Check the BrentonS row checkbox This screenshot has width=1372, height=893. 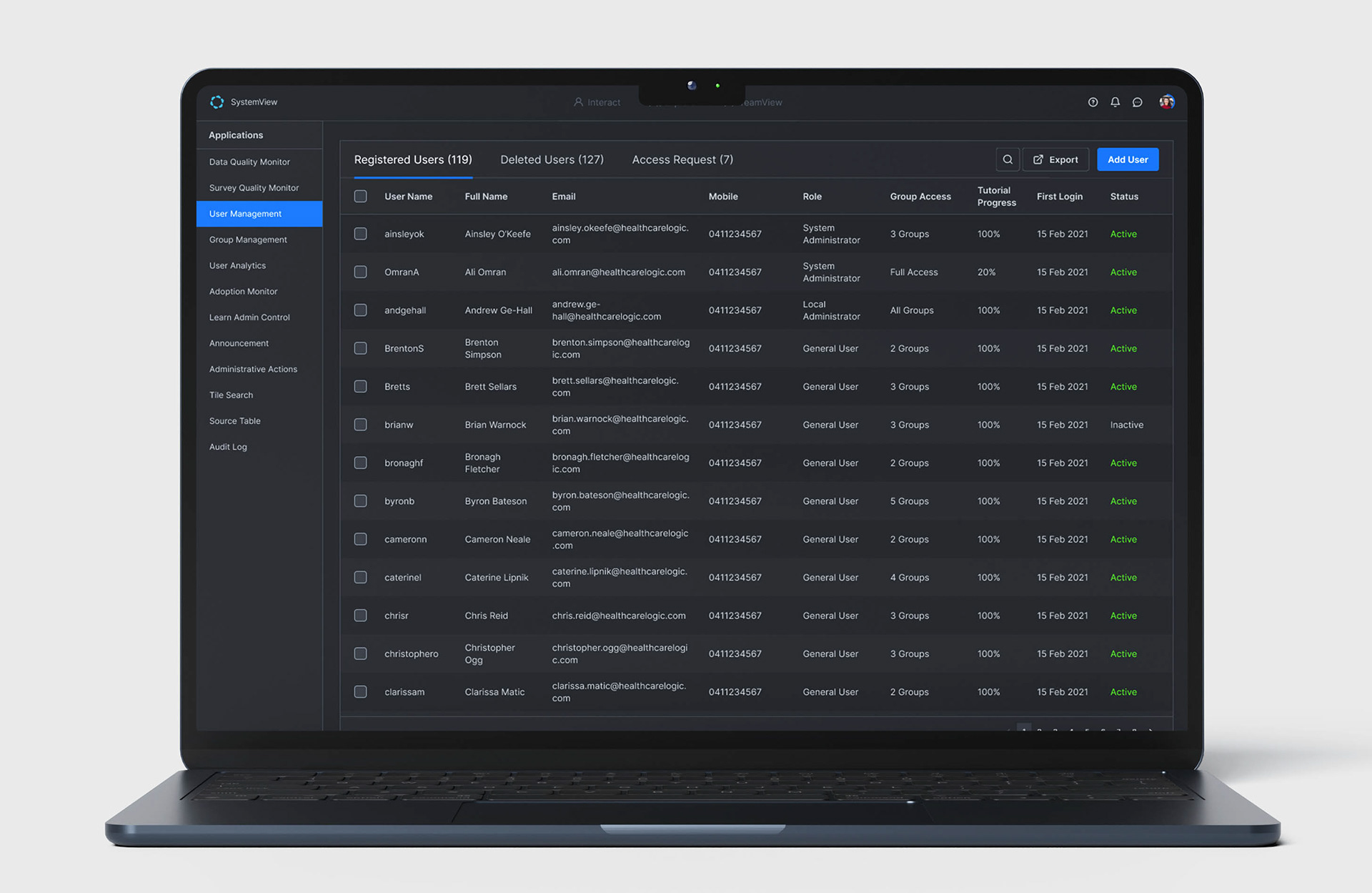361,348
